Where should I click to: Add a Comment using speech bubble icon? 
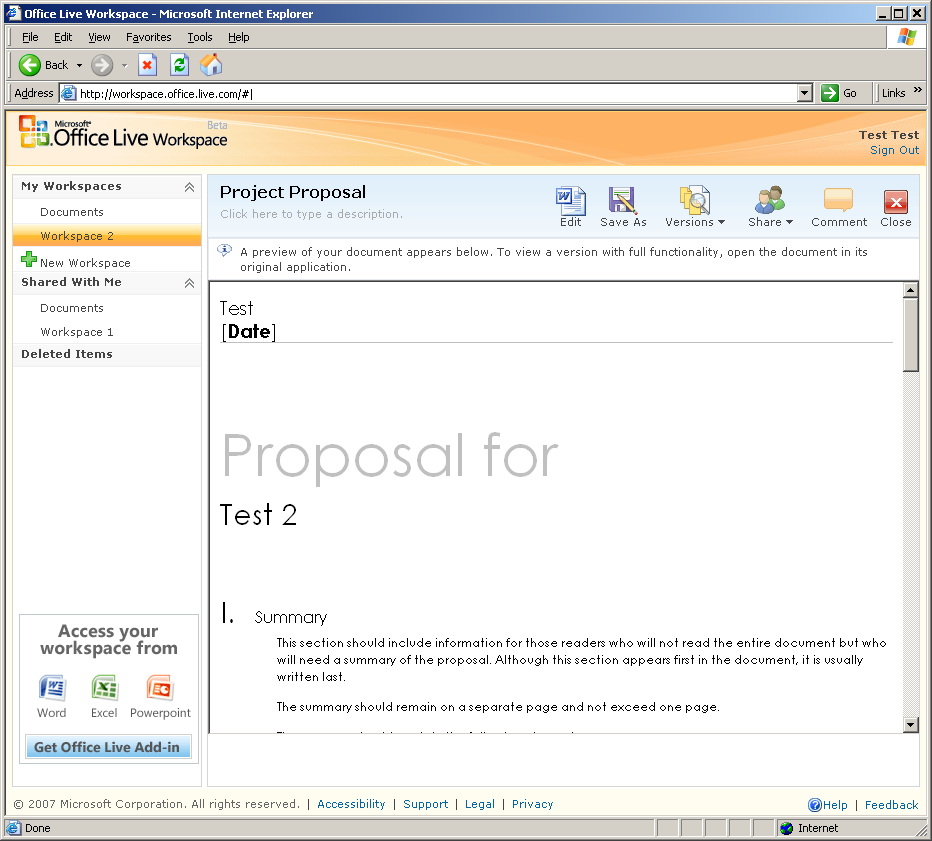(x=838, y=200)
